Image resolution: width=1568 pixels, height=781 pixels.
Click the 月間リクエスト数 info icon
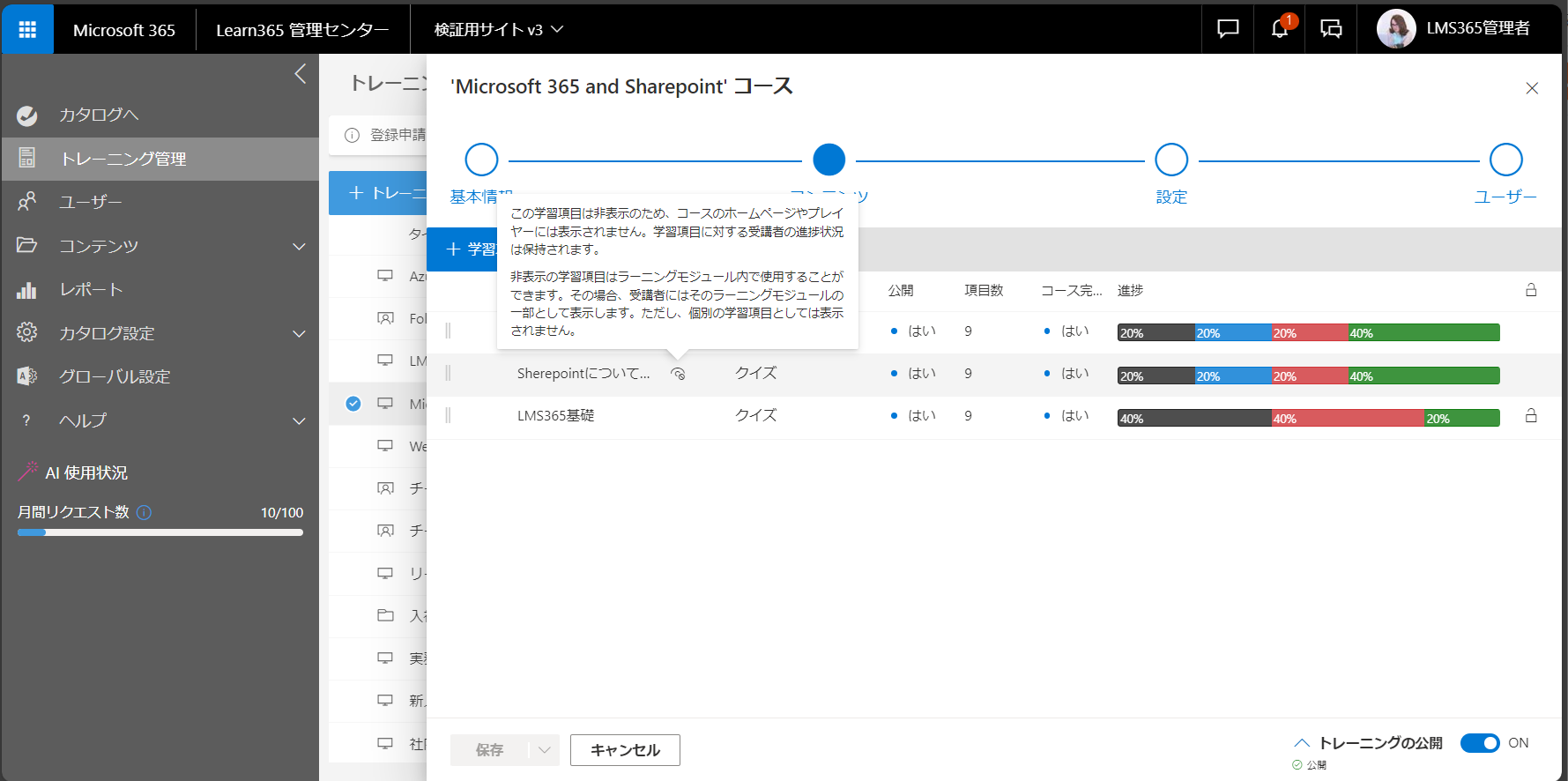point(145,512)
